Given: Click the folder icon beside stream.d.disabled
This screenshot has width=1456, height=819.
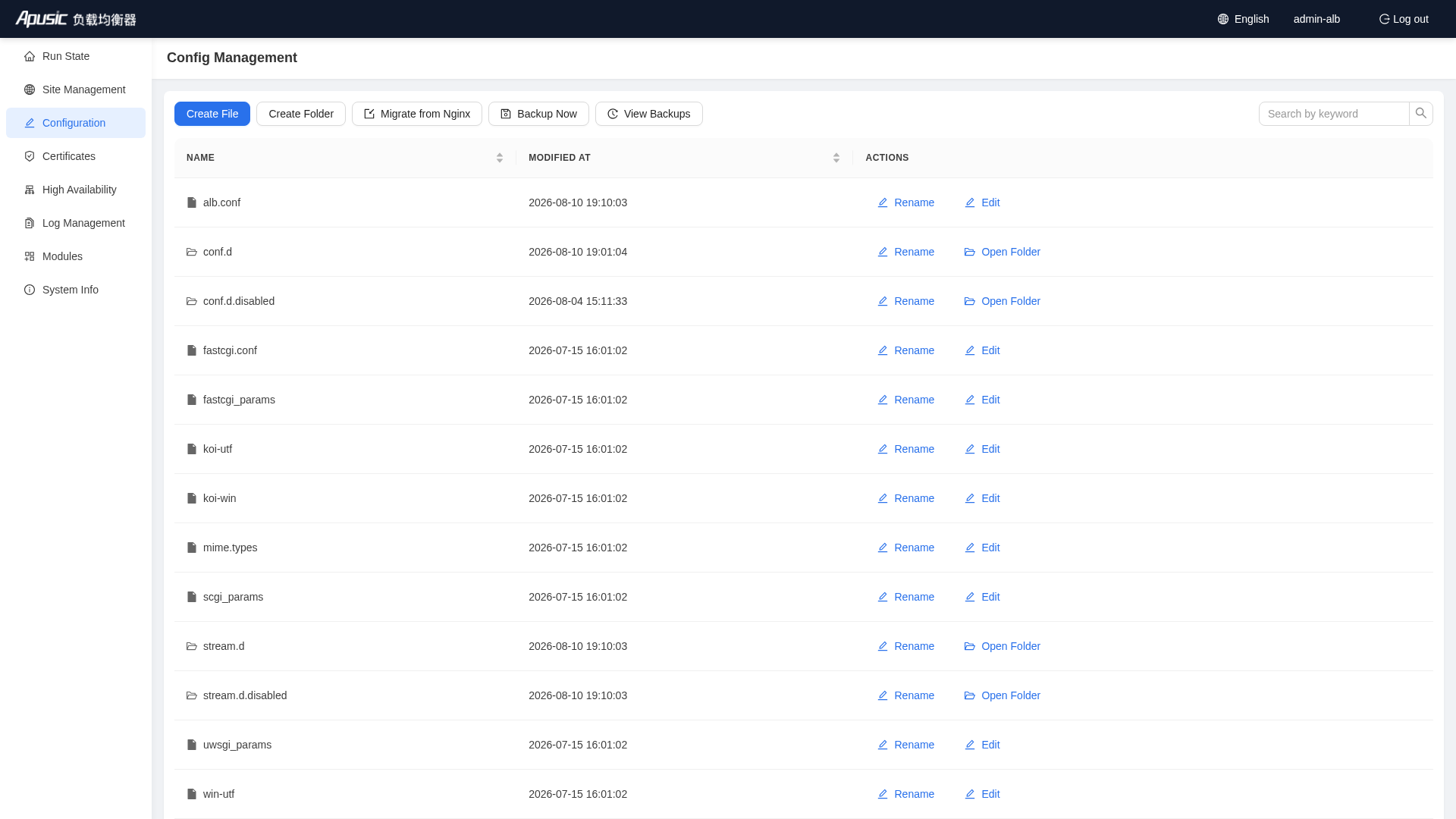Looking at the screenshot, I should point(192,695).
